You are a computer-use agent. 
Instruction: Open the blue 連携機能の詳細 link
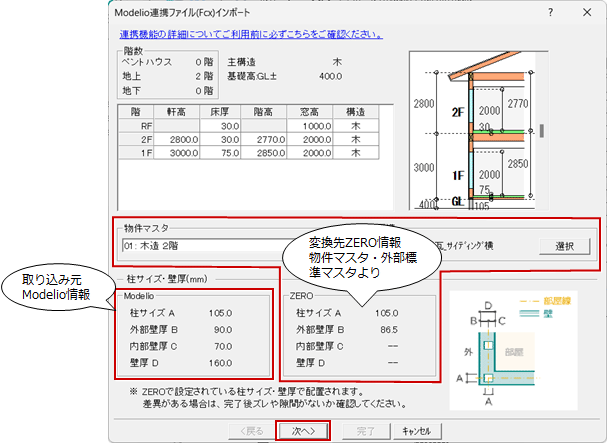point(251,34)
